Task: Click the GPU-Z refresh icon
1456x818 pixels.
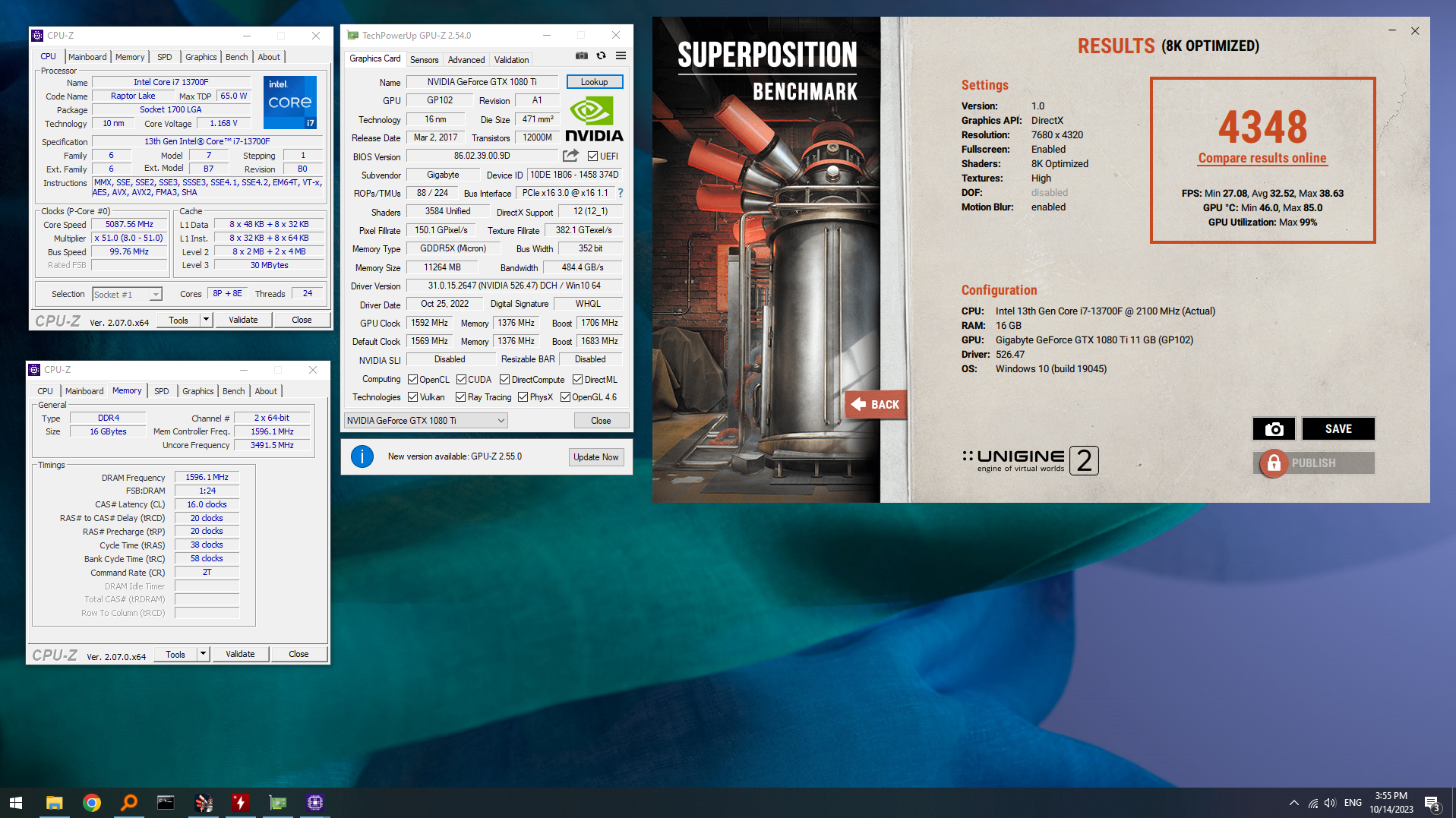Action: point(601,55)
